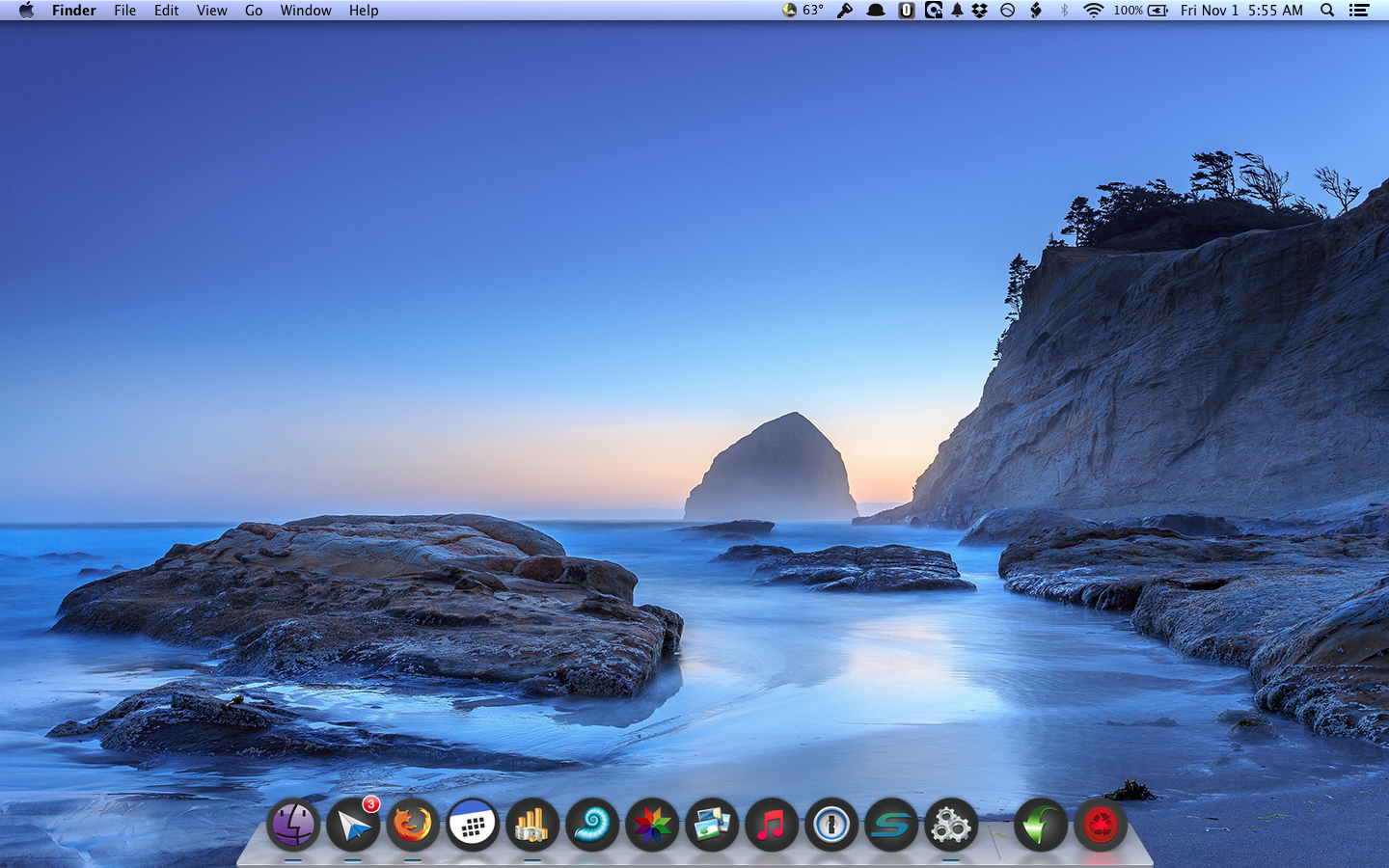Viewport: 1389px width, 868px height.
Task: Launch Sparrow mail with the 3 badge
Action: coord(353,826)
